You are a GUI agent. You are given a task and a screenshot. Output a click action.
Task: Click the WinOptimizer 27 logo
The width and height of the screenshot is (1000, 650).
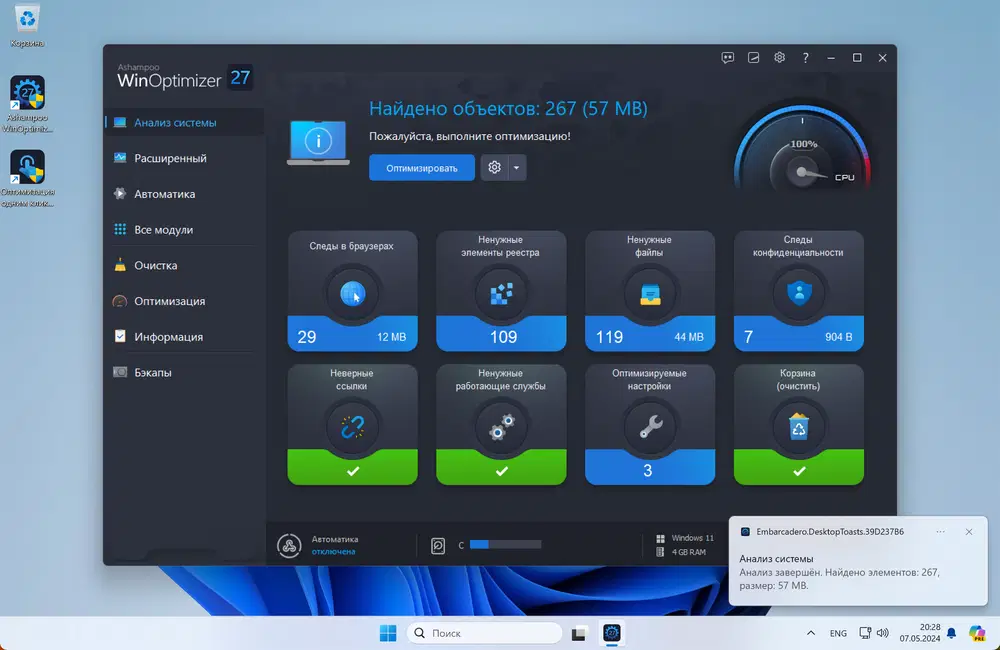(185, 78)
